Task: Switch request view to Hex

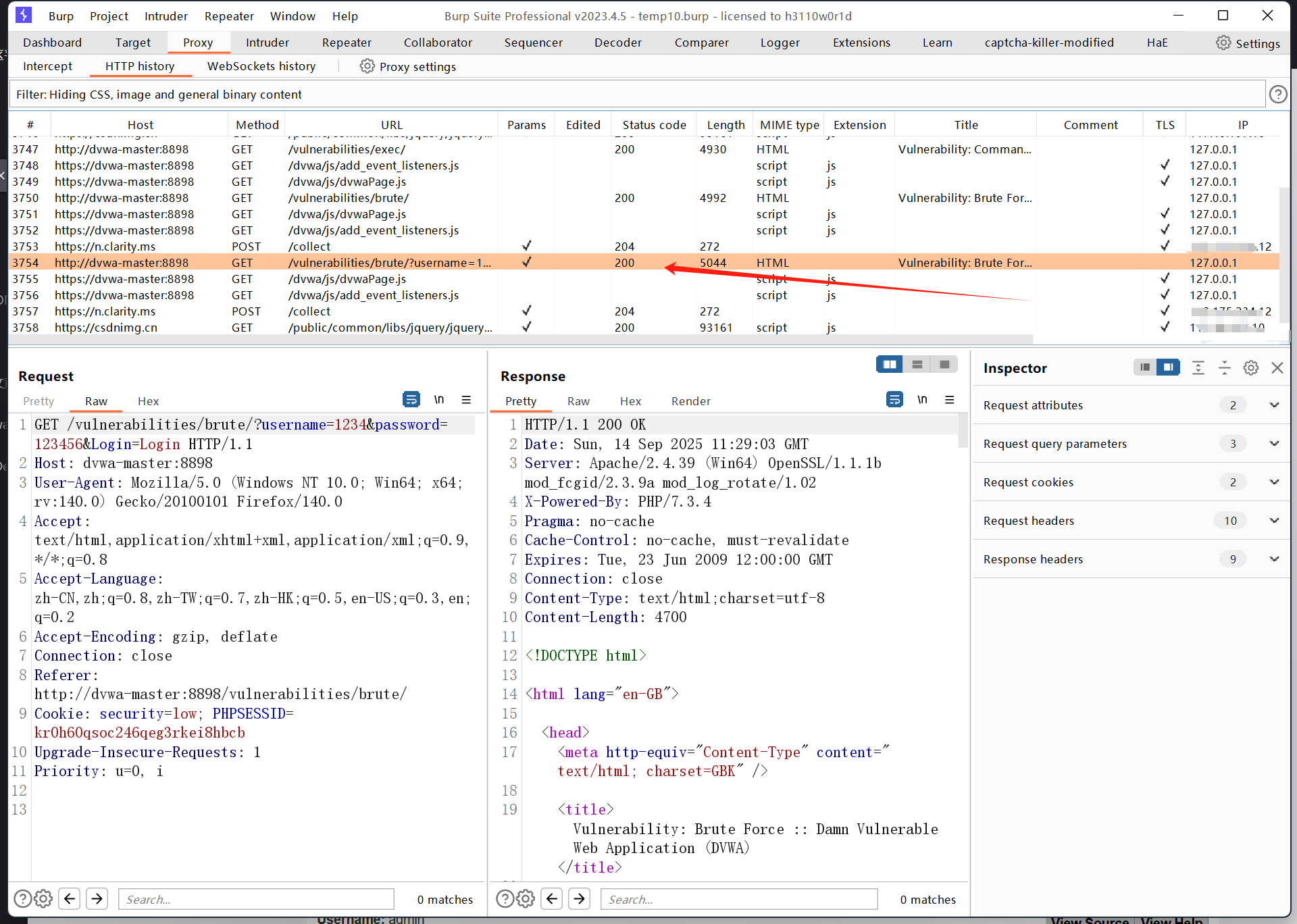Action: point(148,401)
